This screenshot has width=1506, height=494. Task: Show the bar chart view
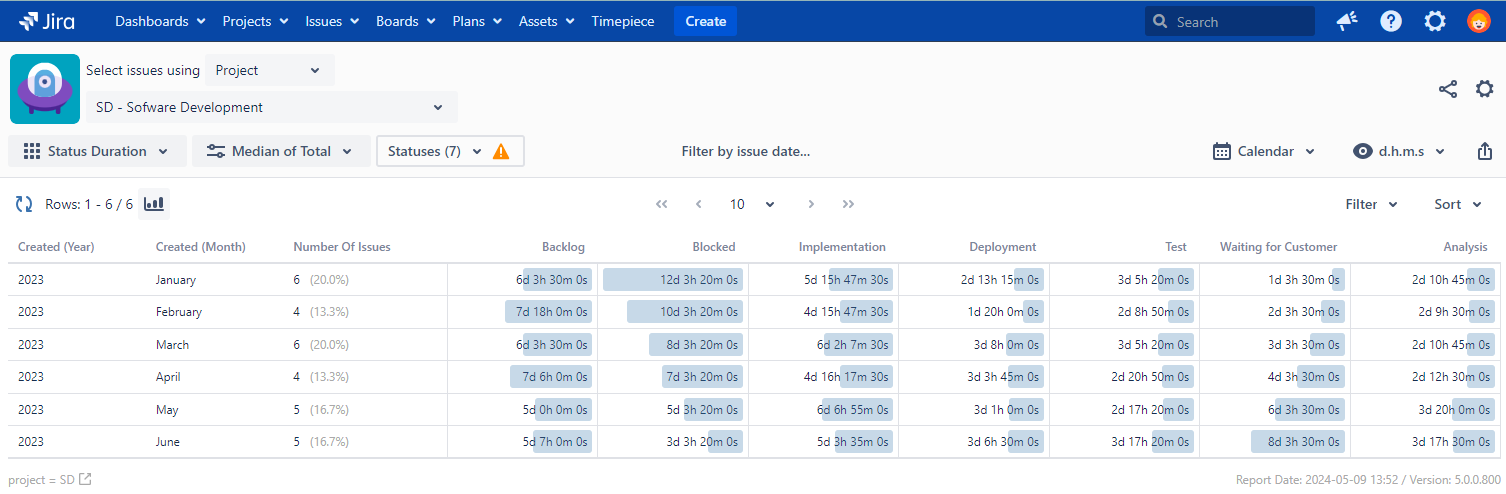pyautogui.click(x=154, y=204)
